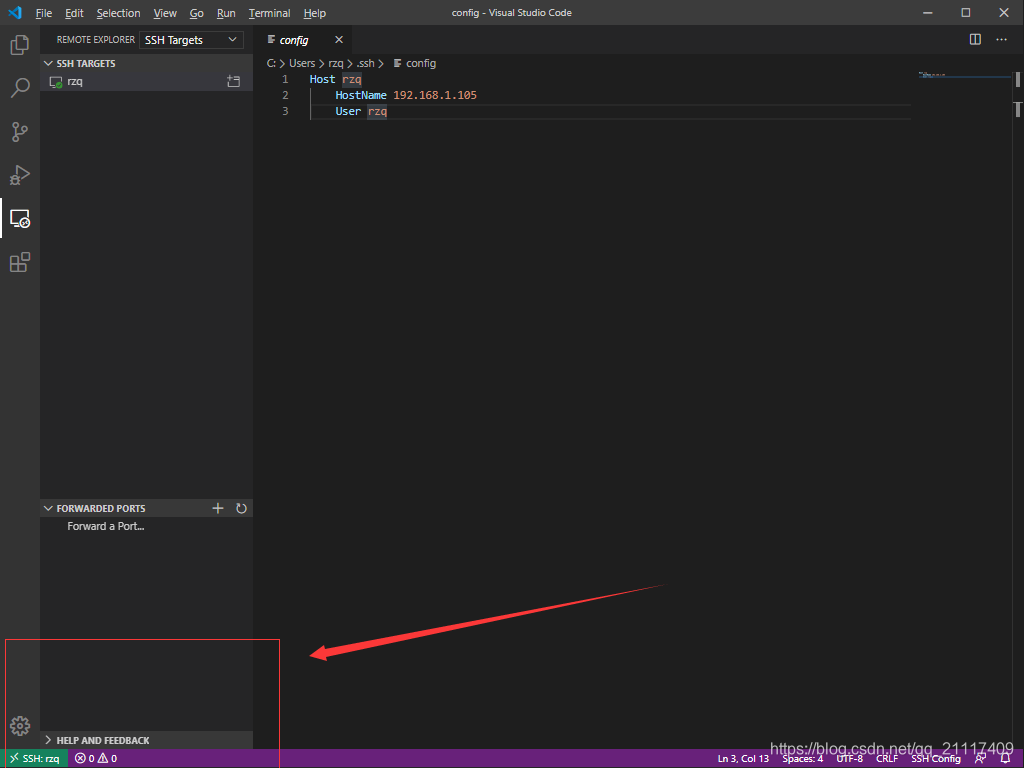Open the SSH Targets dropdown
This screenshot has height=768, width=1024.
pos(191,40)
